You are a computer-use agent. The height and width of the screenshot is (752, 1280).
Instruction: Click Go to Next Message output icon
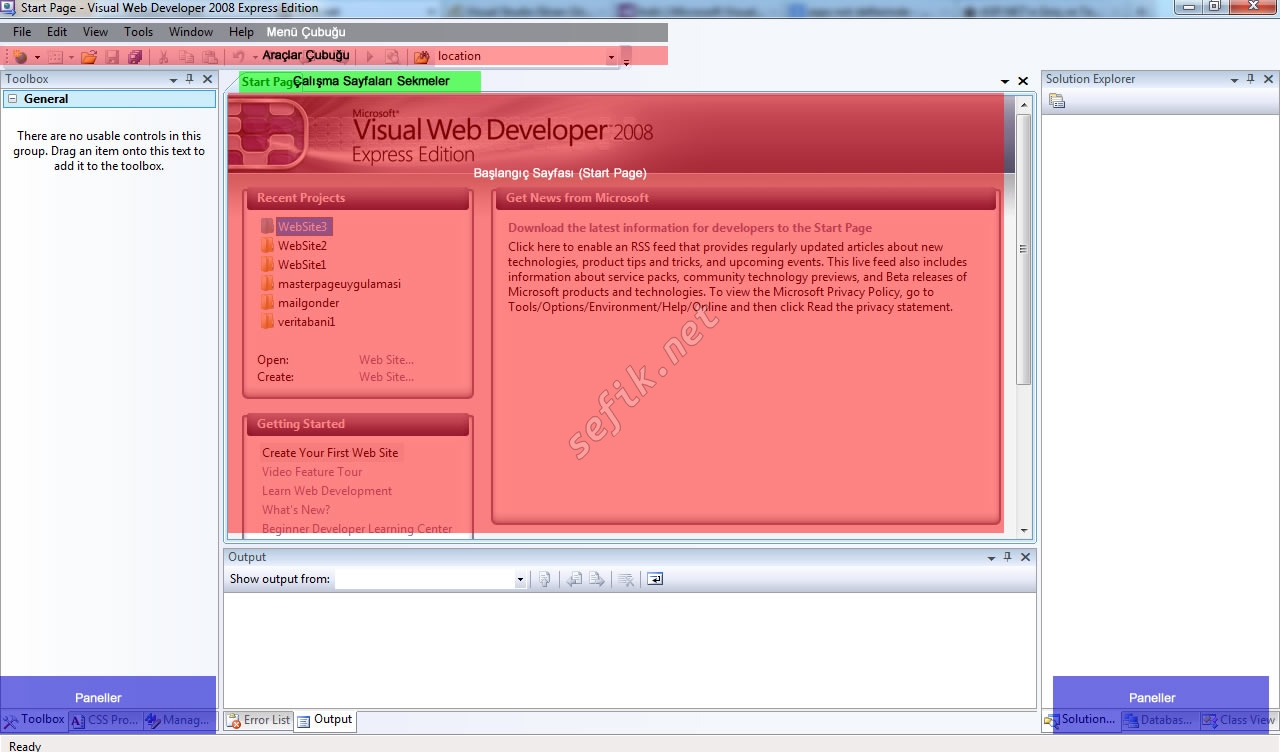point(596,579)
